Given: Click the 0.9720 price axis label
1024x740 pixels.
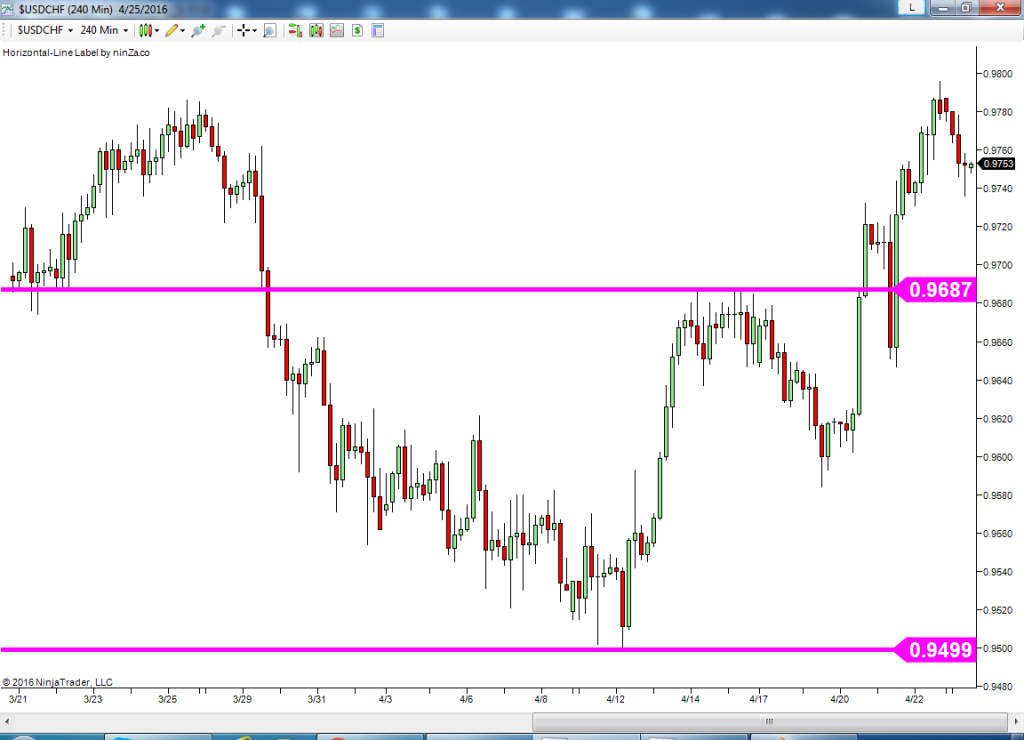Looking at the screenshot, I should 998,227.
